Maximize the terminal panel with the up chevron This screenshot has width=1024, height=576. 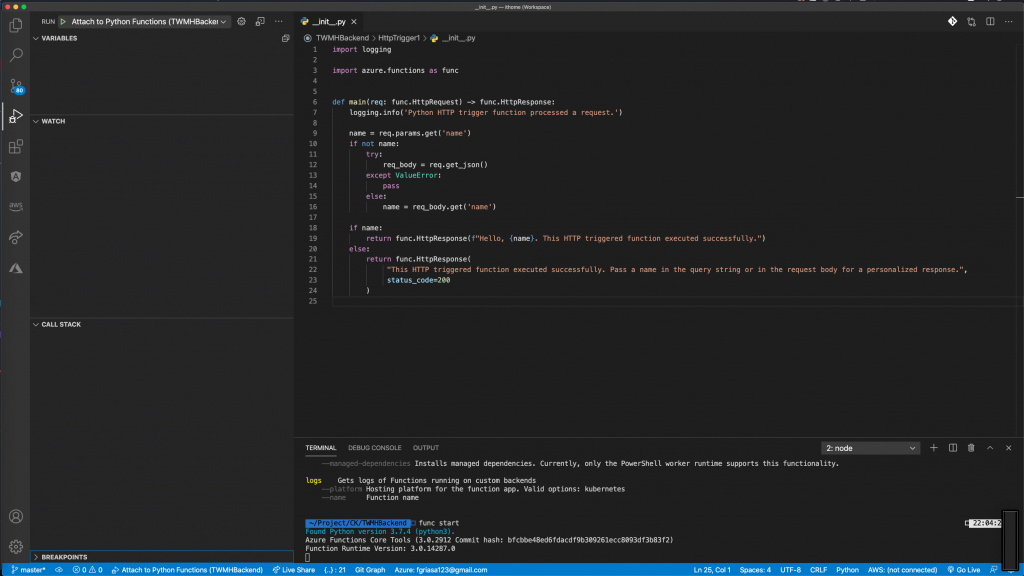click(x=990, y=448)
